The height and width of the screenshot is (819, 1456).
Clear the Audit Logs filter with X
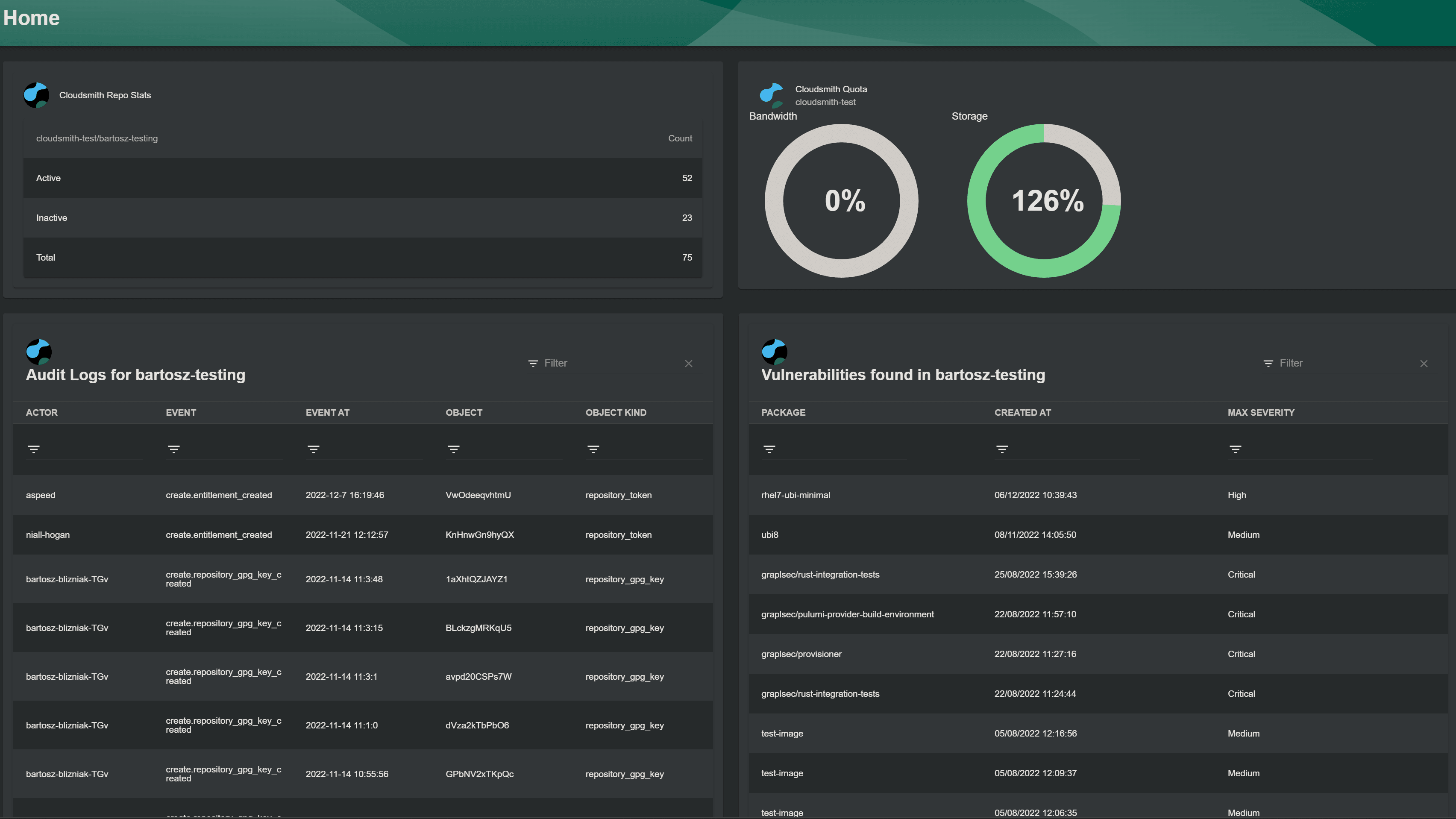click(688, 364)
